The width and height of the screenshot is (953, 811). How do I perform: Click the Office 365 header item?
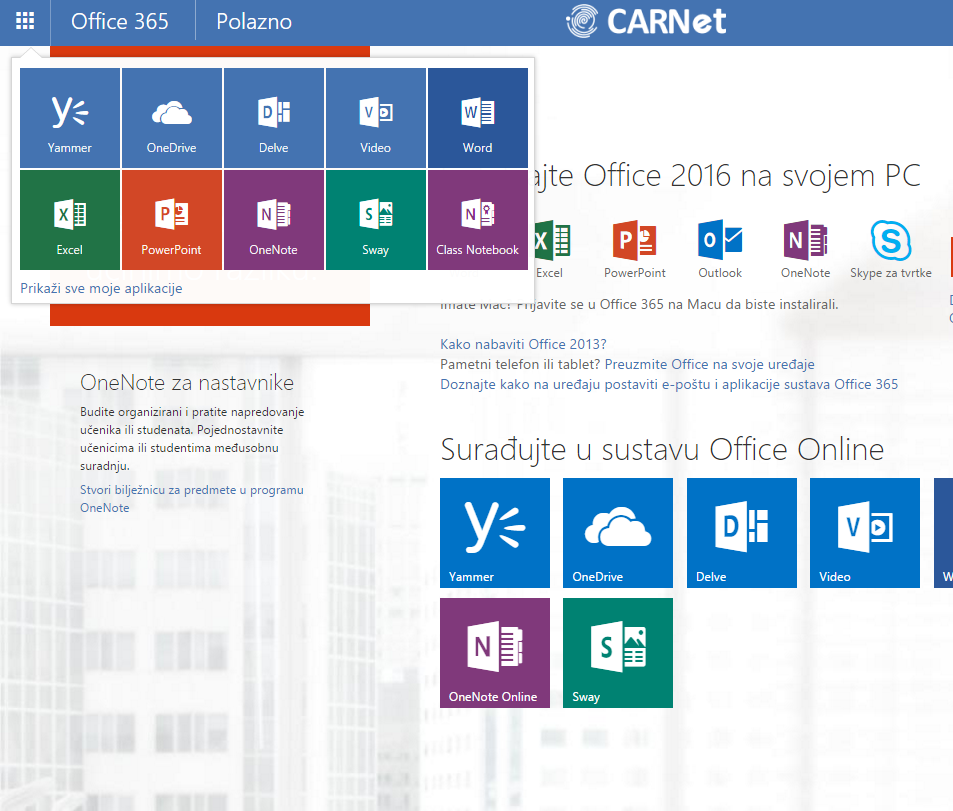pos(120,21)
